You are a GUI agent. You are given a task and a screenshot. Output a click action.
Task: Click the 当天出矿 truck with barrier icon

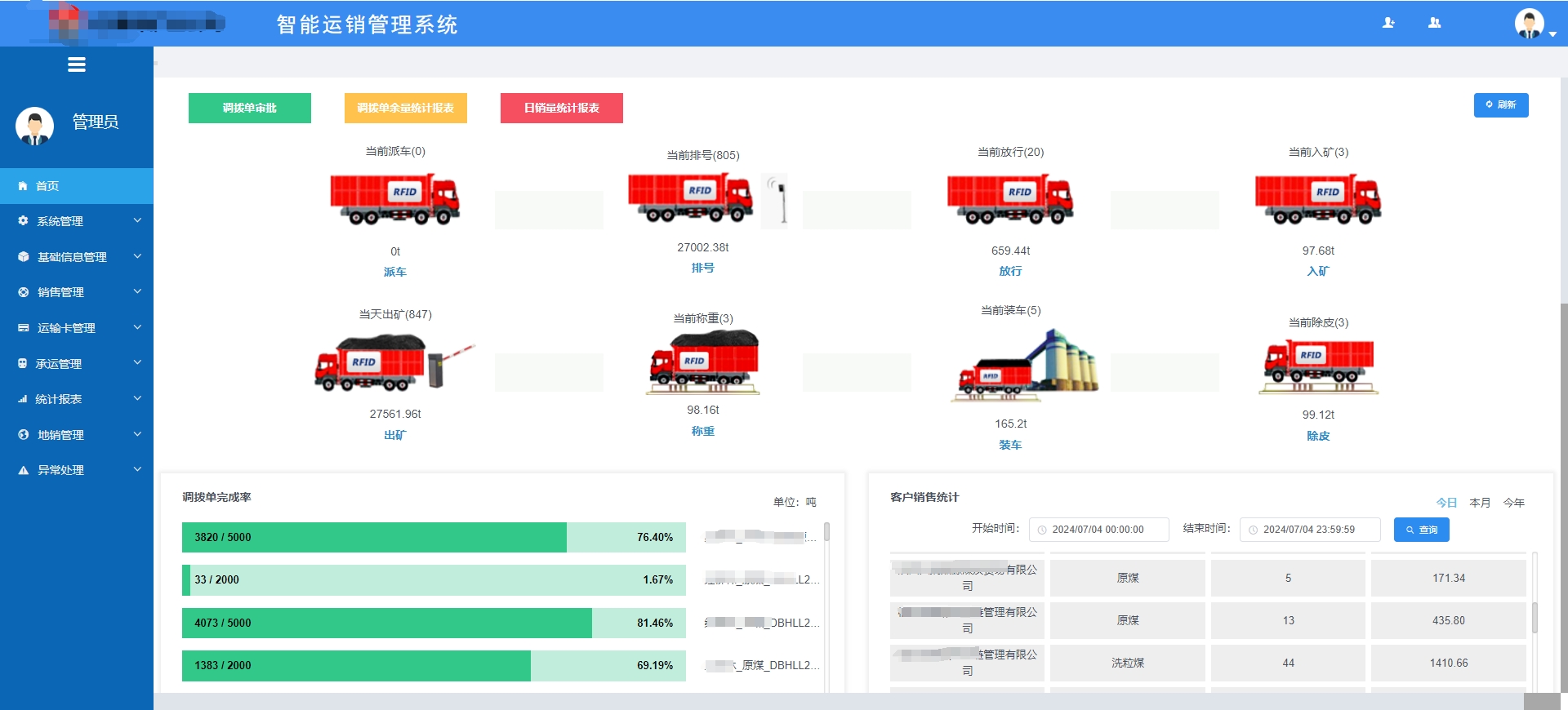point(394,363)
